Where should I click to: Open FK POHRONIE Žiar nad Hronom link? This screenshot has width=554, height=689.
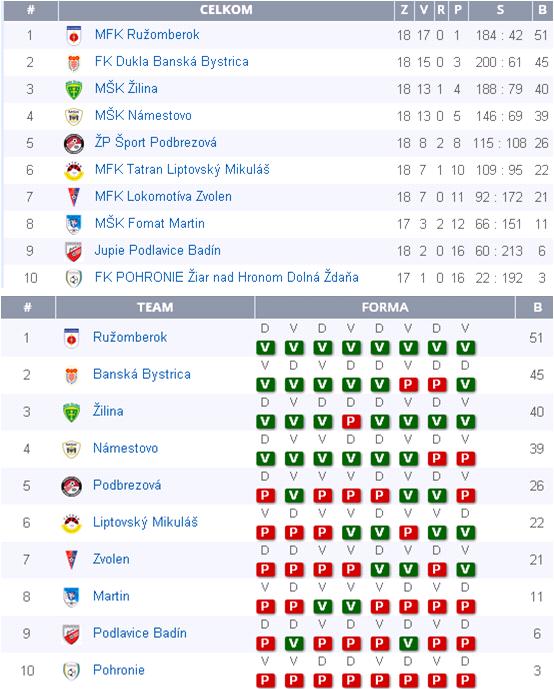coord(227,277)
